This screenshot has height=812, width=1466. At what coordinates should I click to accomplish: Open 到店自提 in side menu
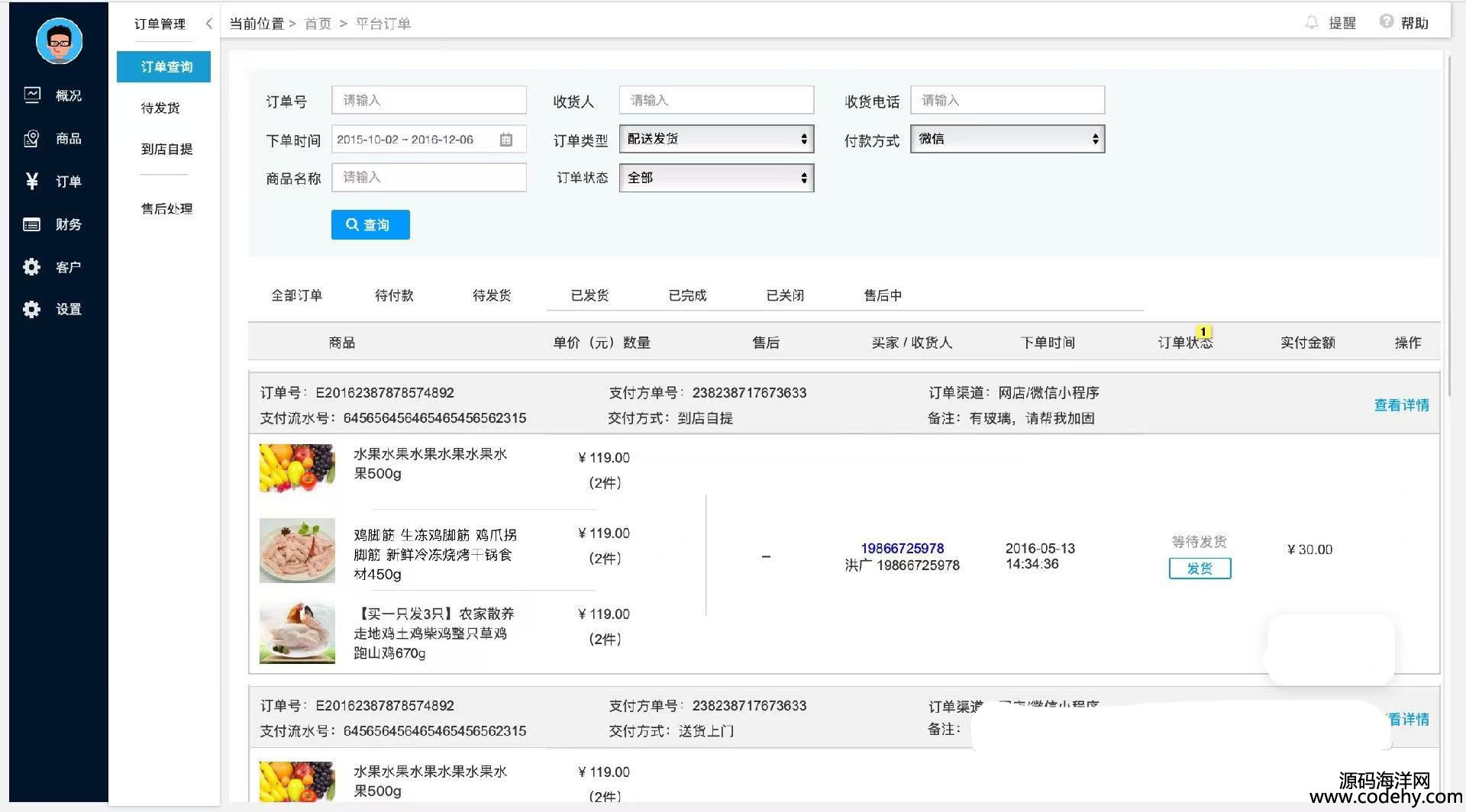[166, 149]
